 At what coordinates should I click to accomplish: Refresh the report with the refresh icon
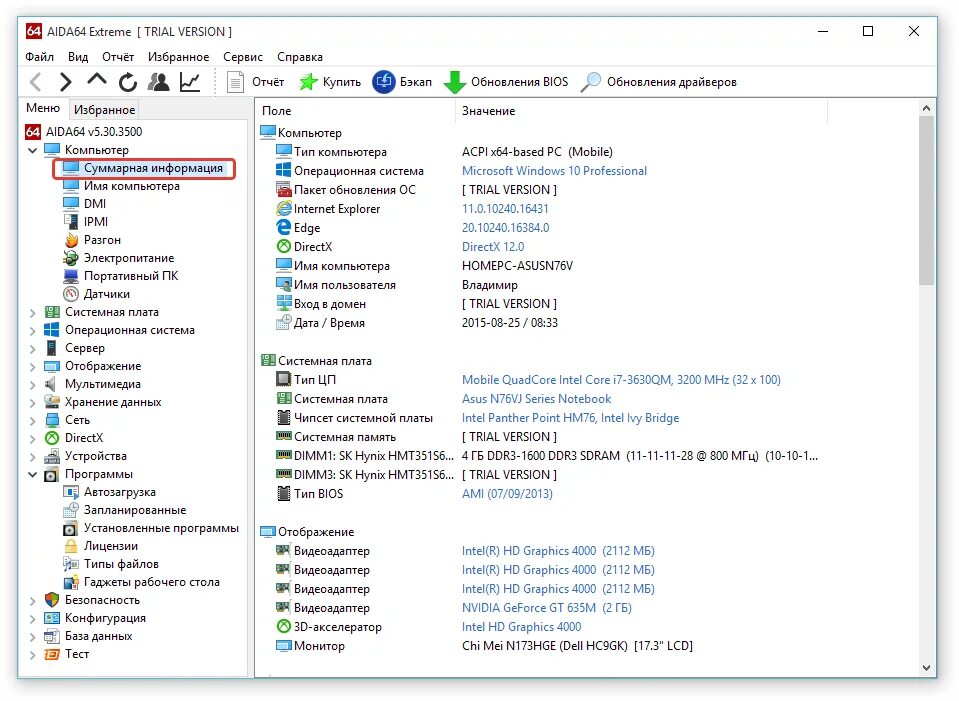point(127,82)
